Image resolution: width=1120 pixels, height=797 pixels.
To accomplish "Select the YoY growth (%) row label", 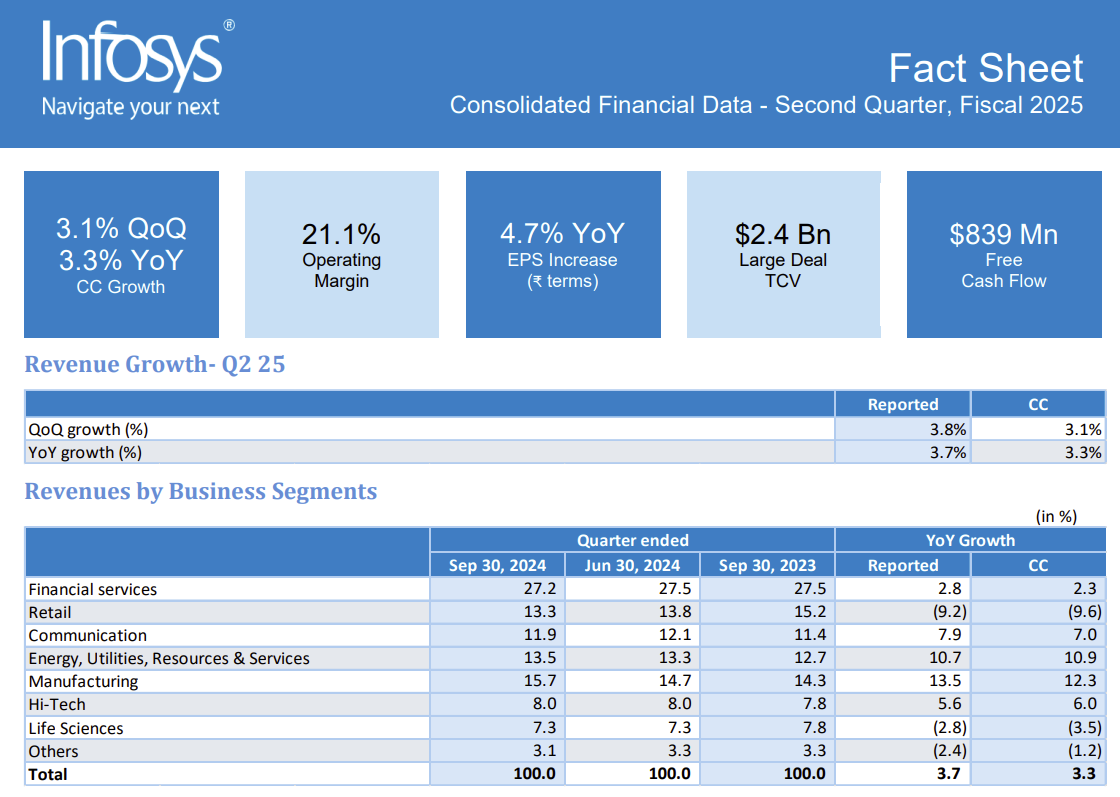I will point(86,452).
